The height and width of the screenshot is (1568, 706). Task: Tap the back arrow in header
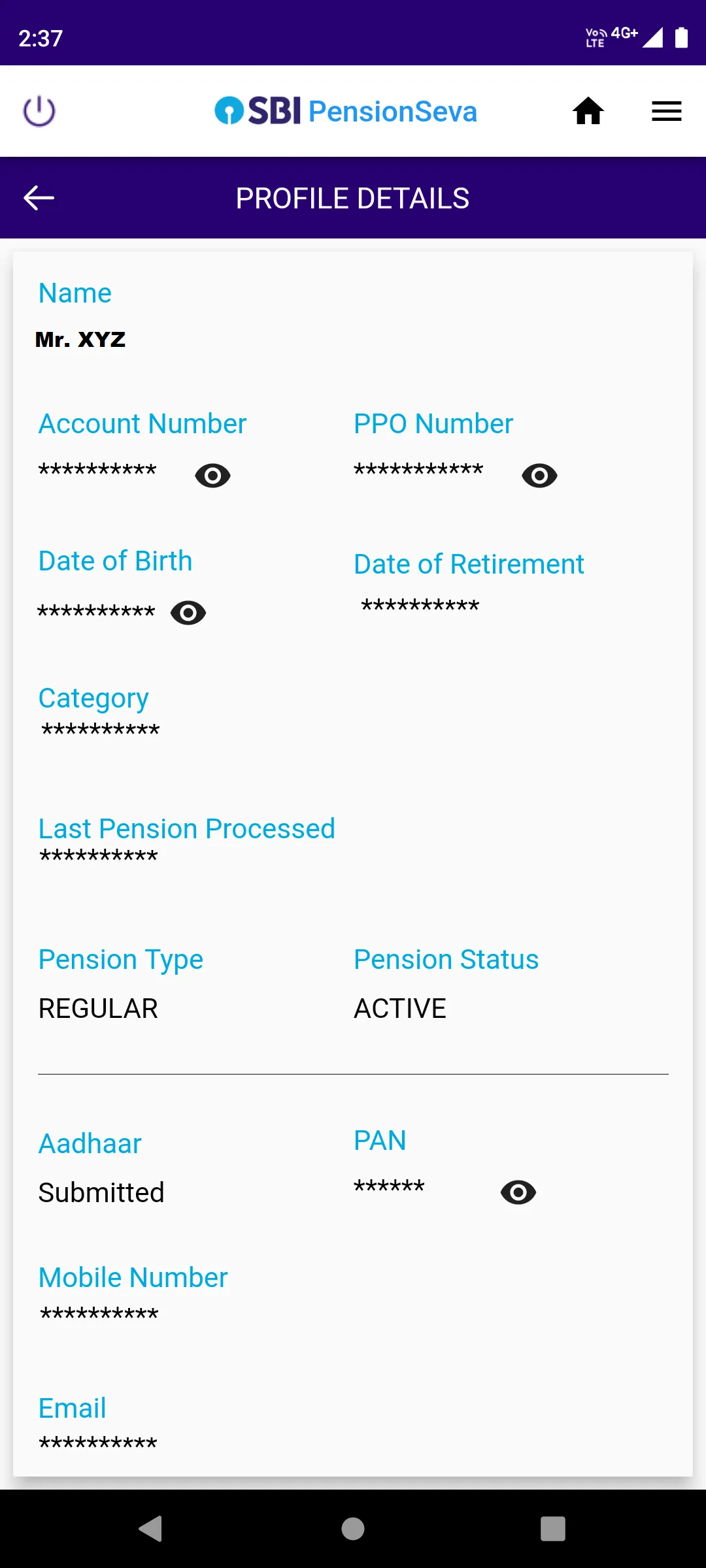pos(39,198)
